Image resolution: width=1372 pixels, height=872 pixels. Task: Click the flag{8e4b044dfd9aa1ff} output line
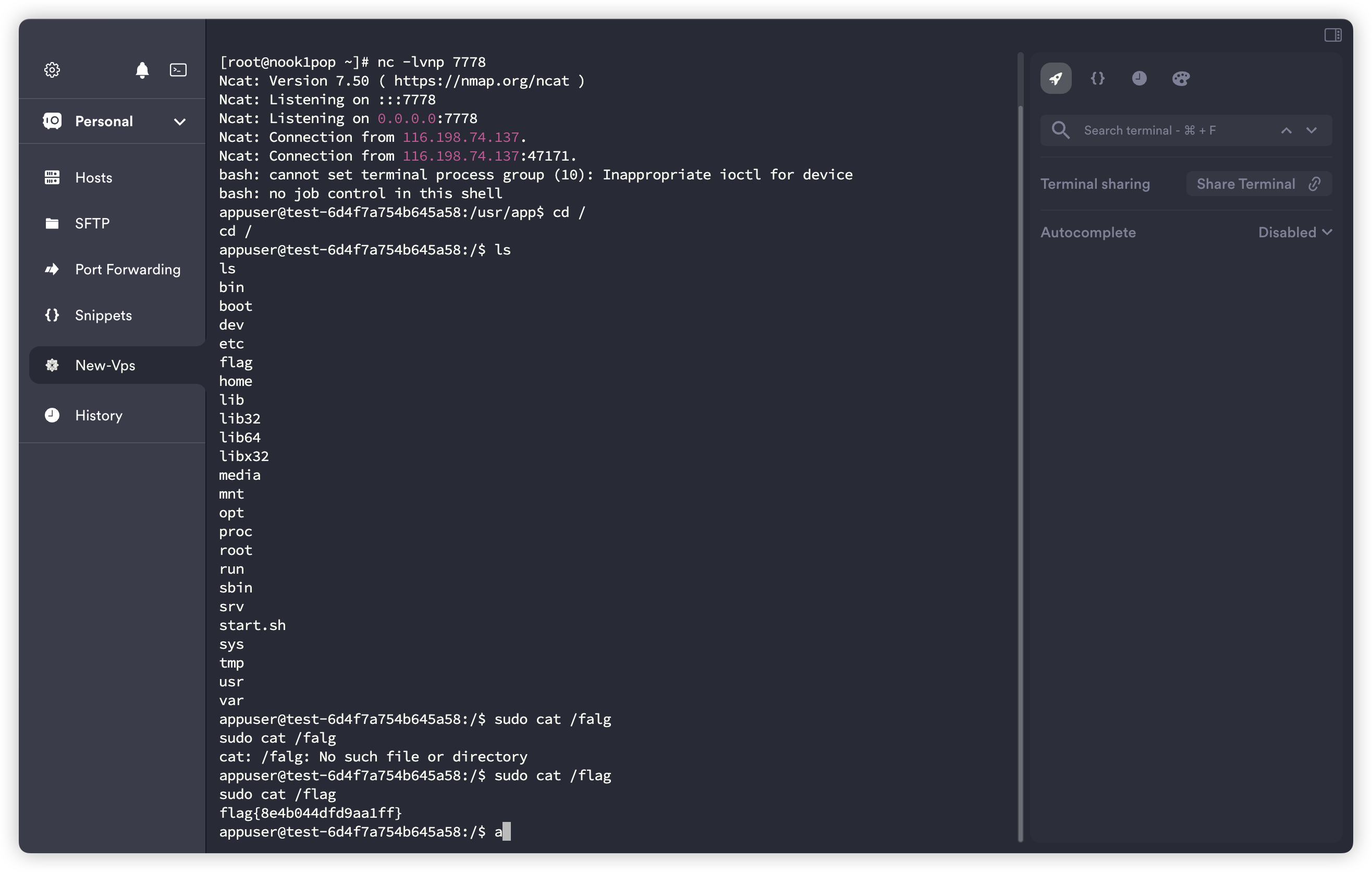[311, 813]
